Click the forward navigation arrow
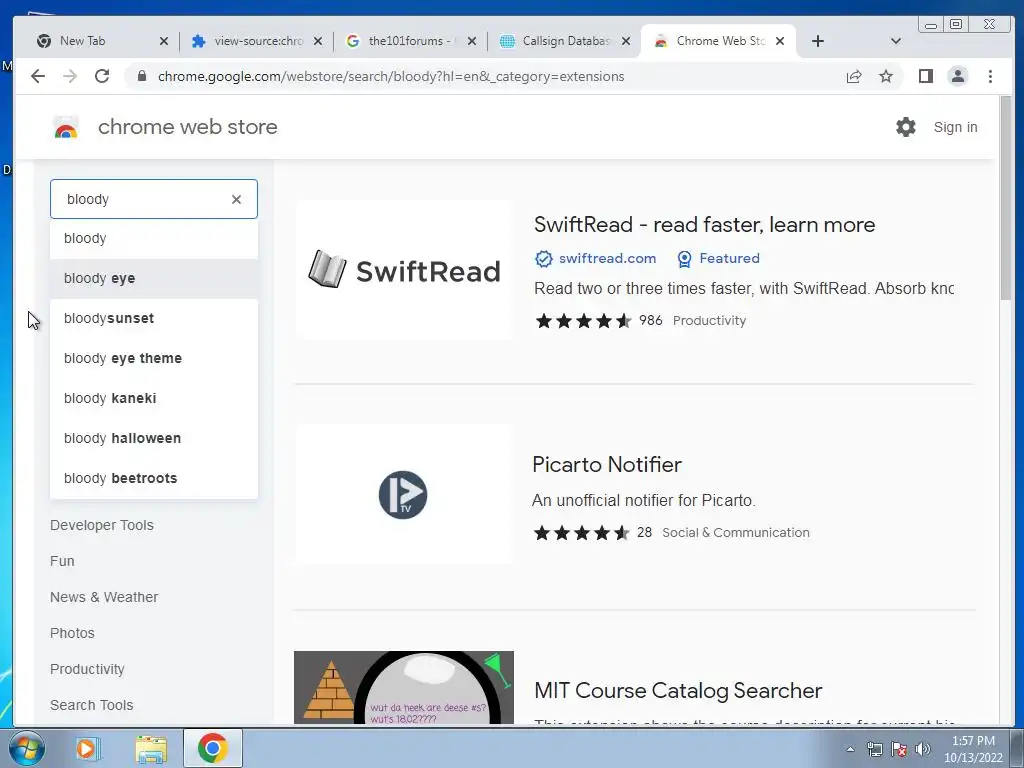This screenshot has height=768, width=1024. 70,76
